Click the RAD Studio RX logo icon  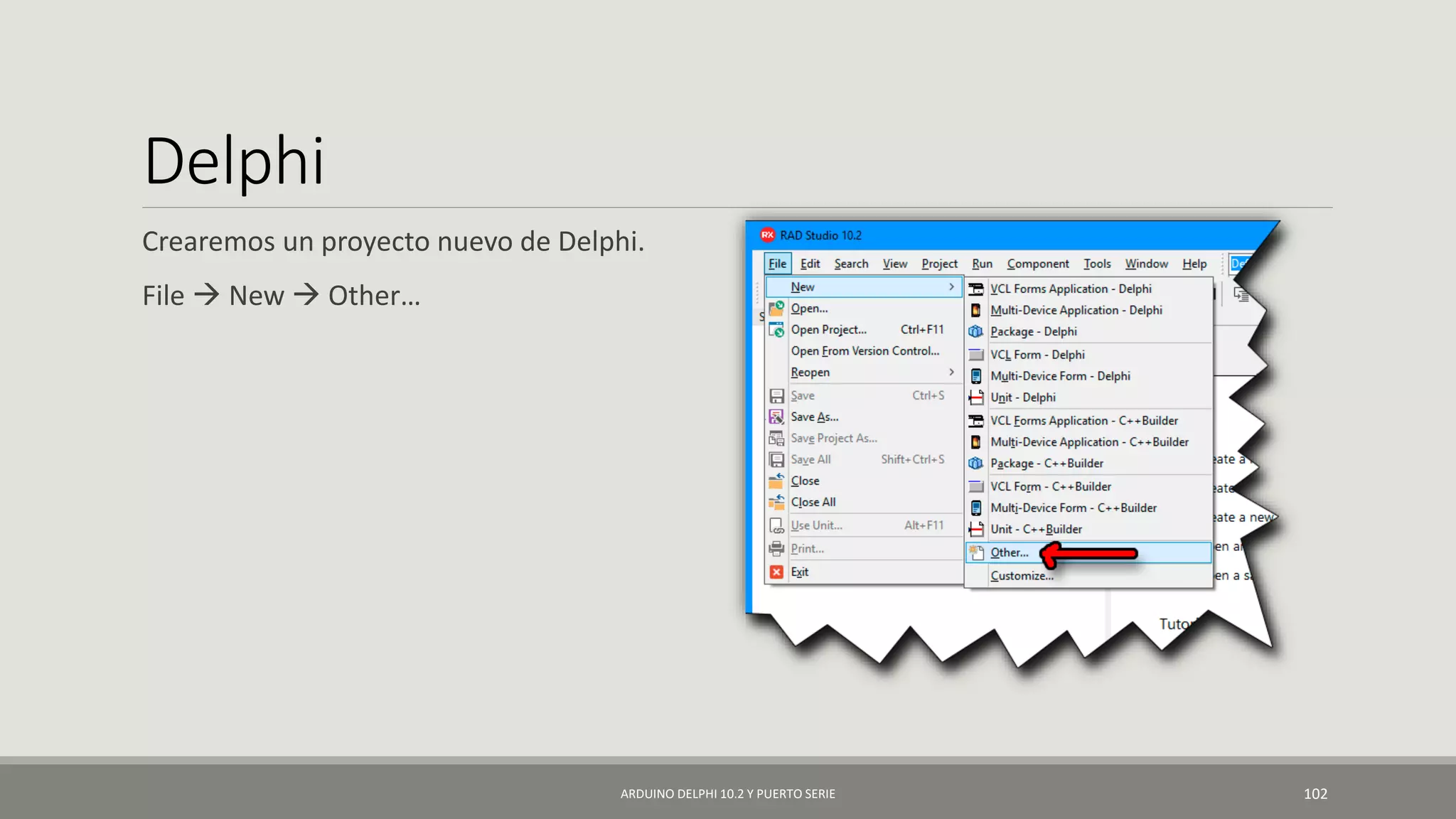(767, 235)
